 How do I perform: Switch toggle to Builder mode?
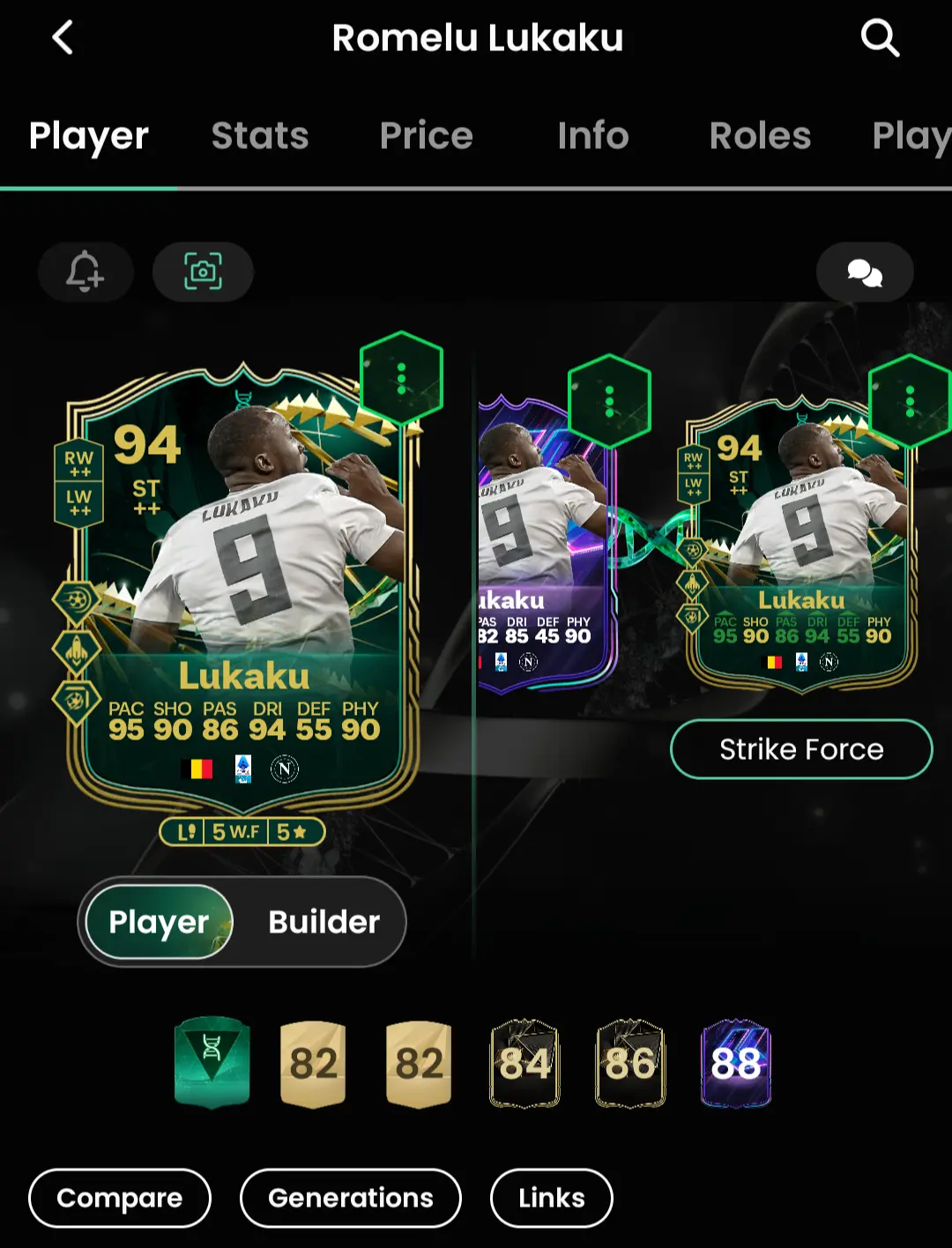[x=324, y=922]
